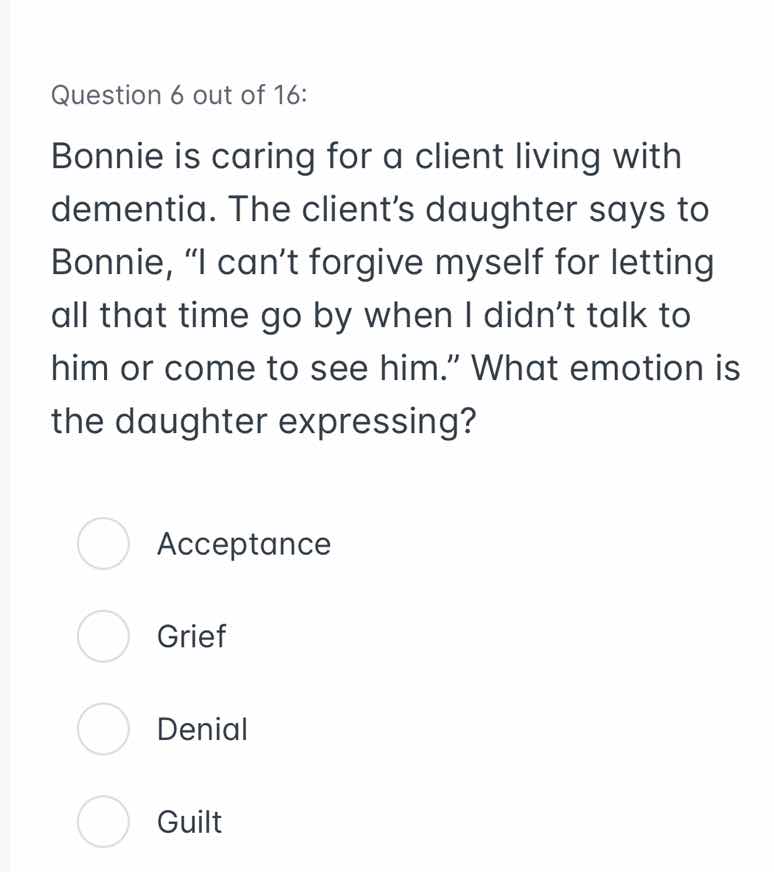Image resolution: width=774 pixels, height=872 pixels.
Task: Click the Denial answer label
Action: (201, 729)
